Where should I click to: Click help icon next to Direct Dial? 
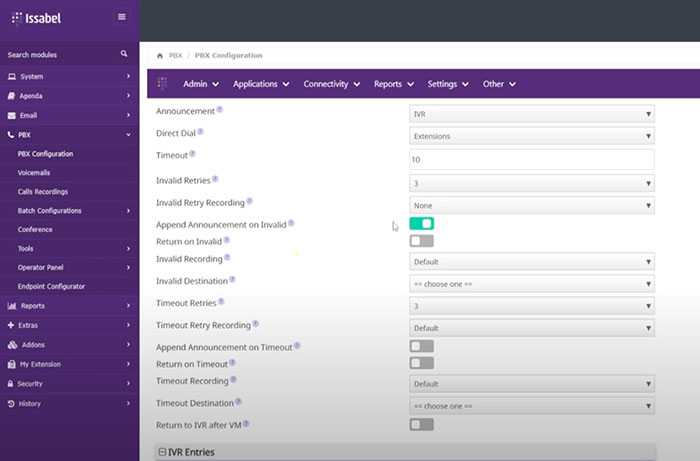[200, 131]
